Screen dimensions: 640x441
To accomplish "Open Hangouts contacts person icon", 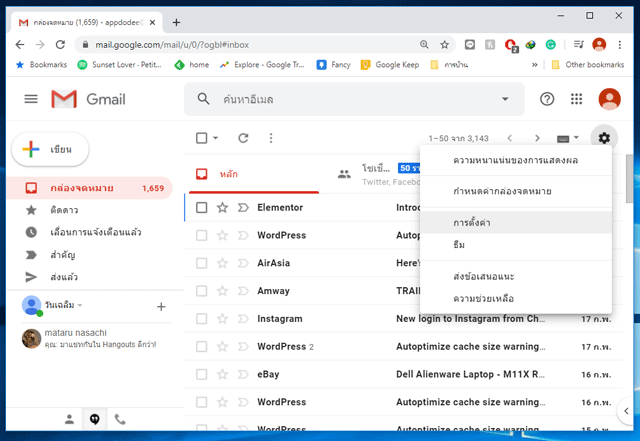I will click(69, 419).
